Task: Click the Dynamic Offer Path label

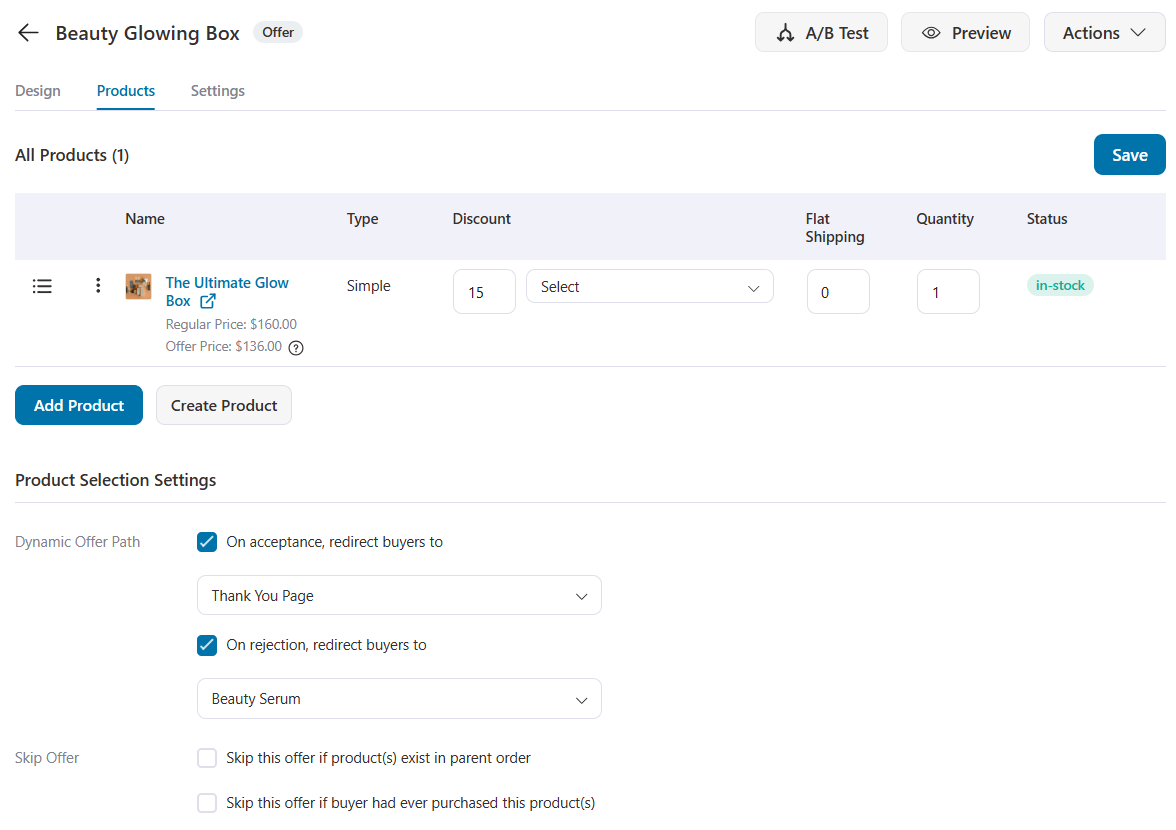Action: click(x=77, y=542)
